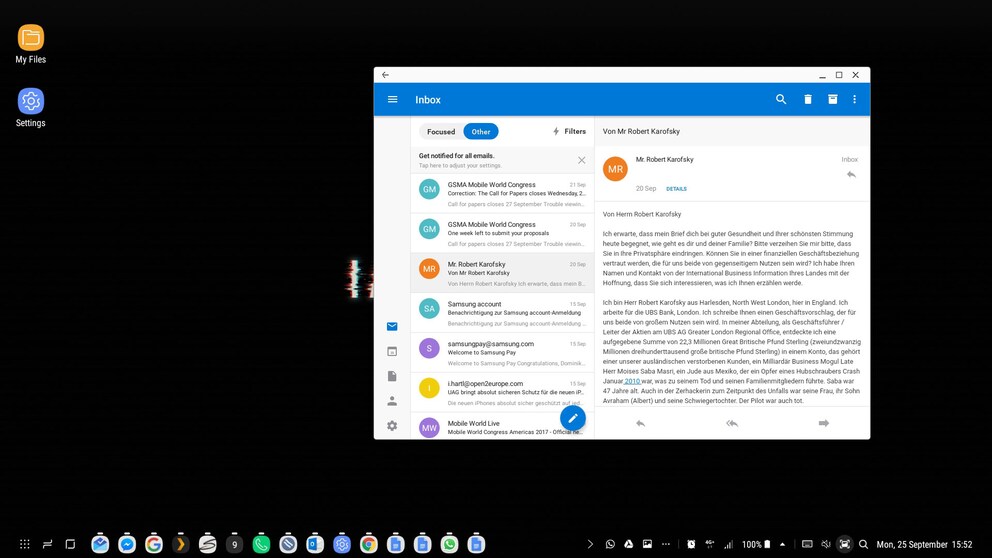Click Google Drive notification icon in tray
The image size is (992, 558).
click(628, 544)
